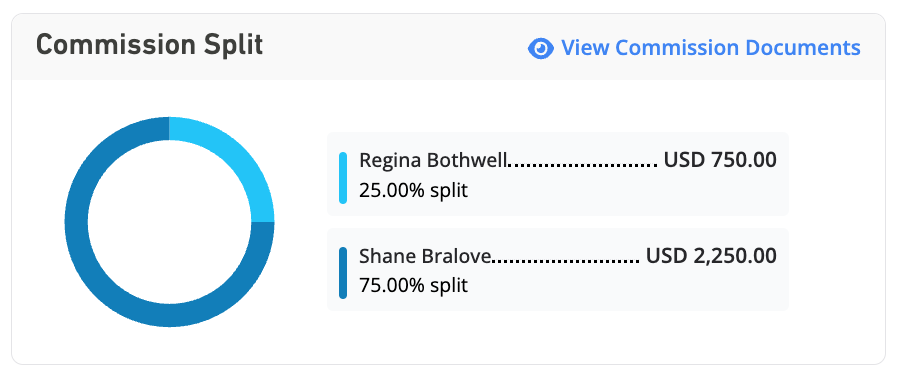Click the Shane Bralove name text
909x383 pixels.
(425, 256)
